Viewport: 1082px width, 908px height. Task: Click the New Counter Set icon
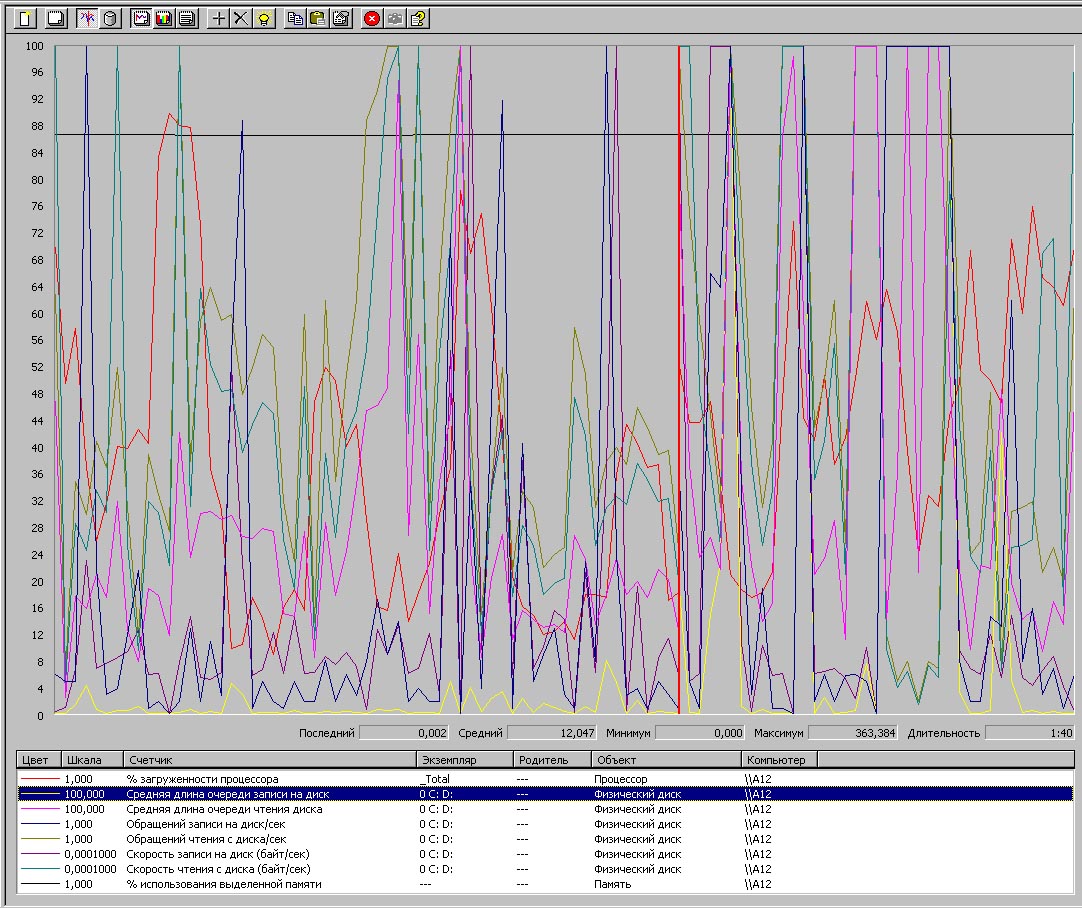tap(25, 18)
